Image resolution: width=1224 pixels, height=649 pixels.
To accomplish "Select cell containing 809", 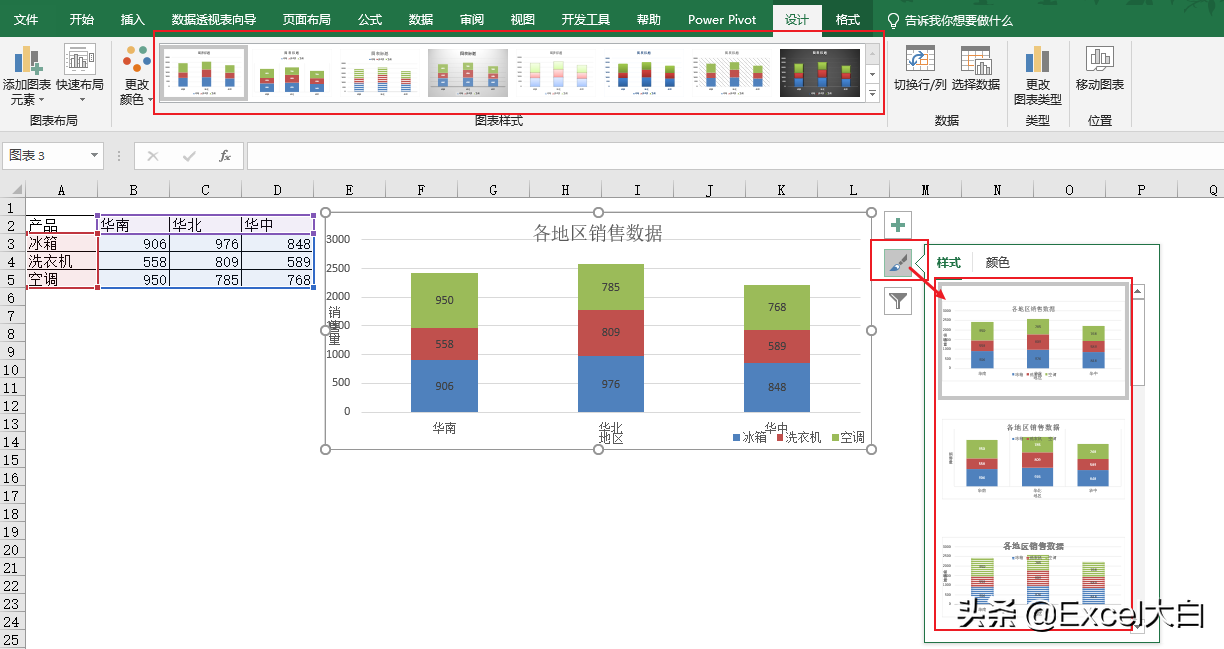I will tap(205, 262).
